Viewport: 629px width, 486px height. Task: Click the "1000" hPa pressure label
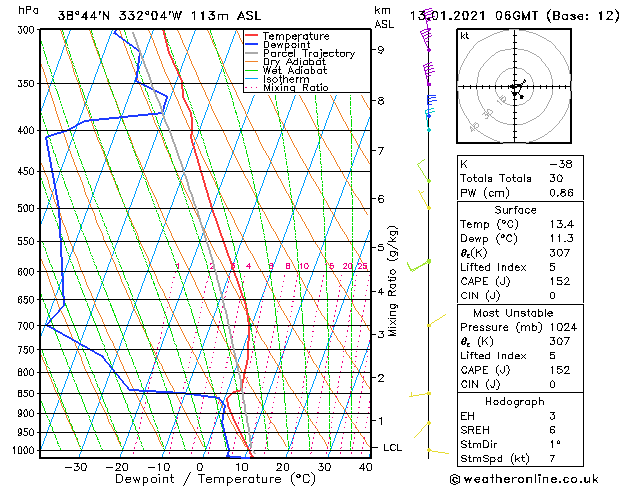click(x=25, y=451)
